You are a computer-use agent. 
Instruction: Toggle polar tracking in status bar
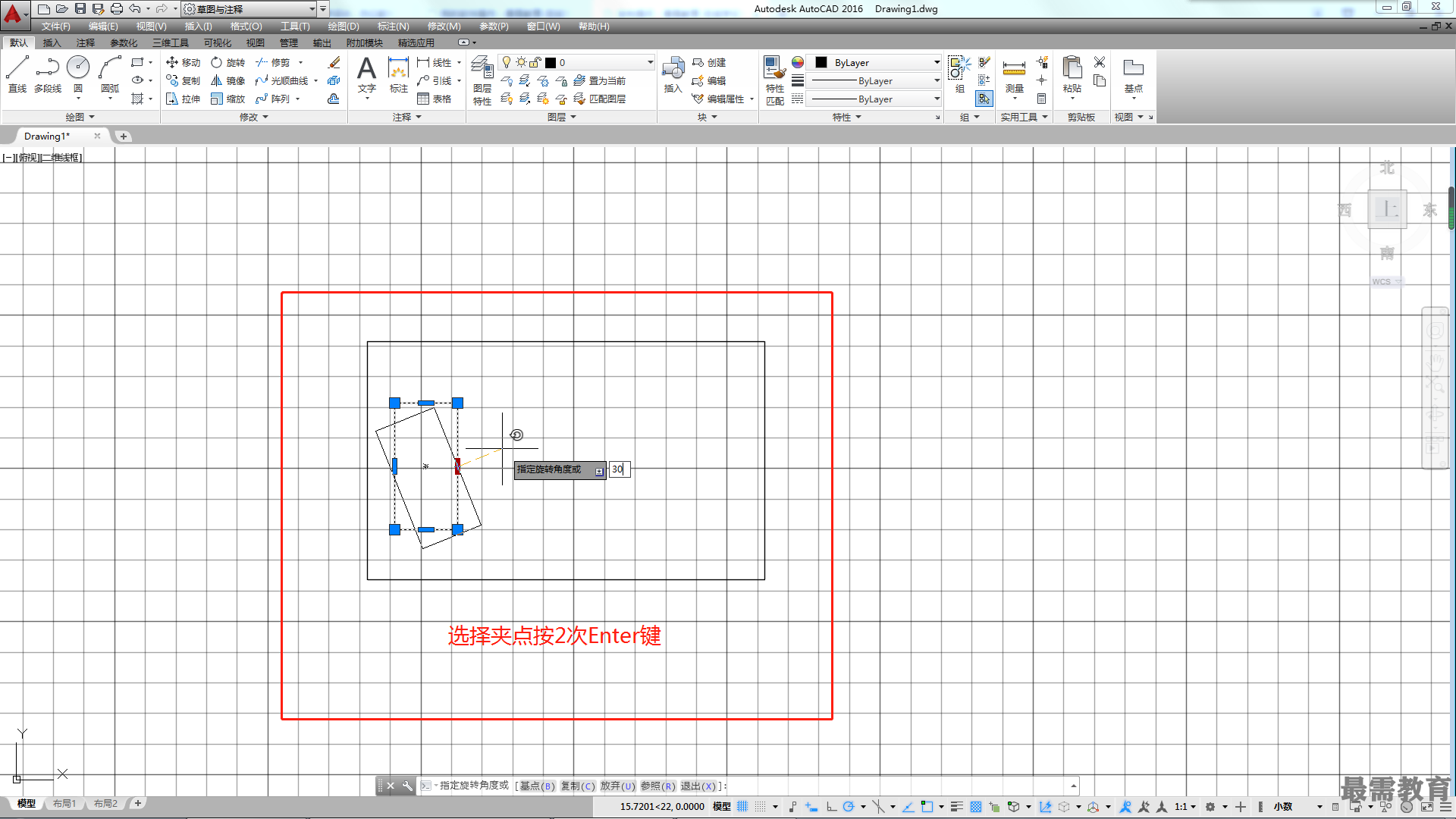click(x=849, y=806)
